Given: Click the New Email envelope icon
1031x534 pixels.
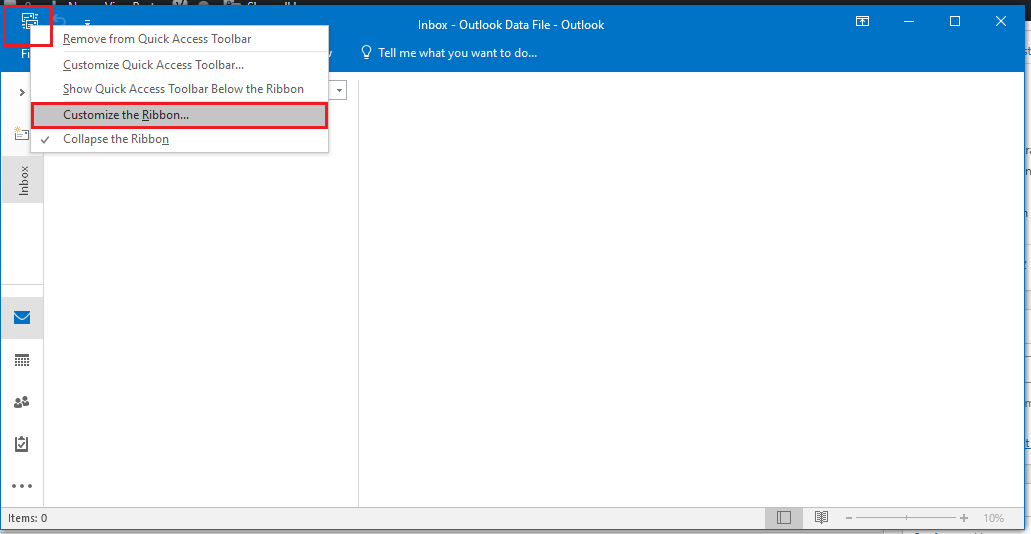Looking at the screenshot, I should click(22, 134).
